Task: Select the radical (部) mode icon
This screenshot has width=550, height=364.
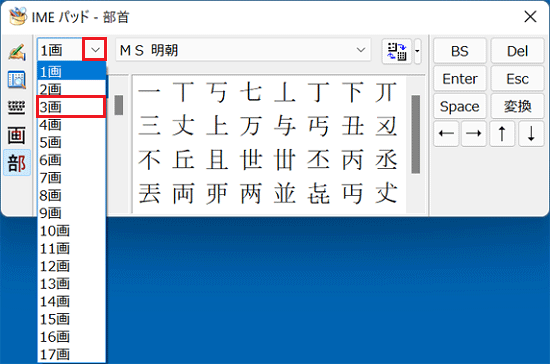Action: coord(17,163)
